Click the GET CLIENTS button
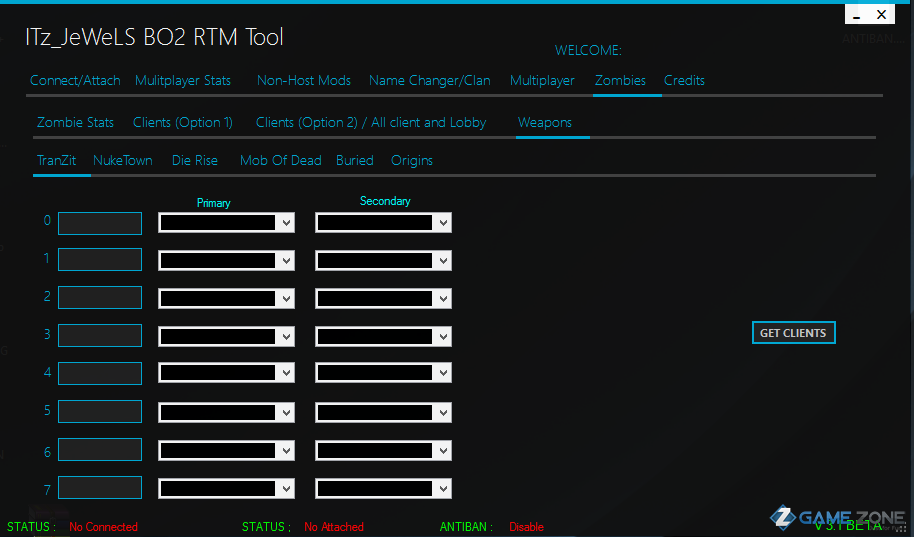The width and height of the screenshot is (914, 537). 793,333
